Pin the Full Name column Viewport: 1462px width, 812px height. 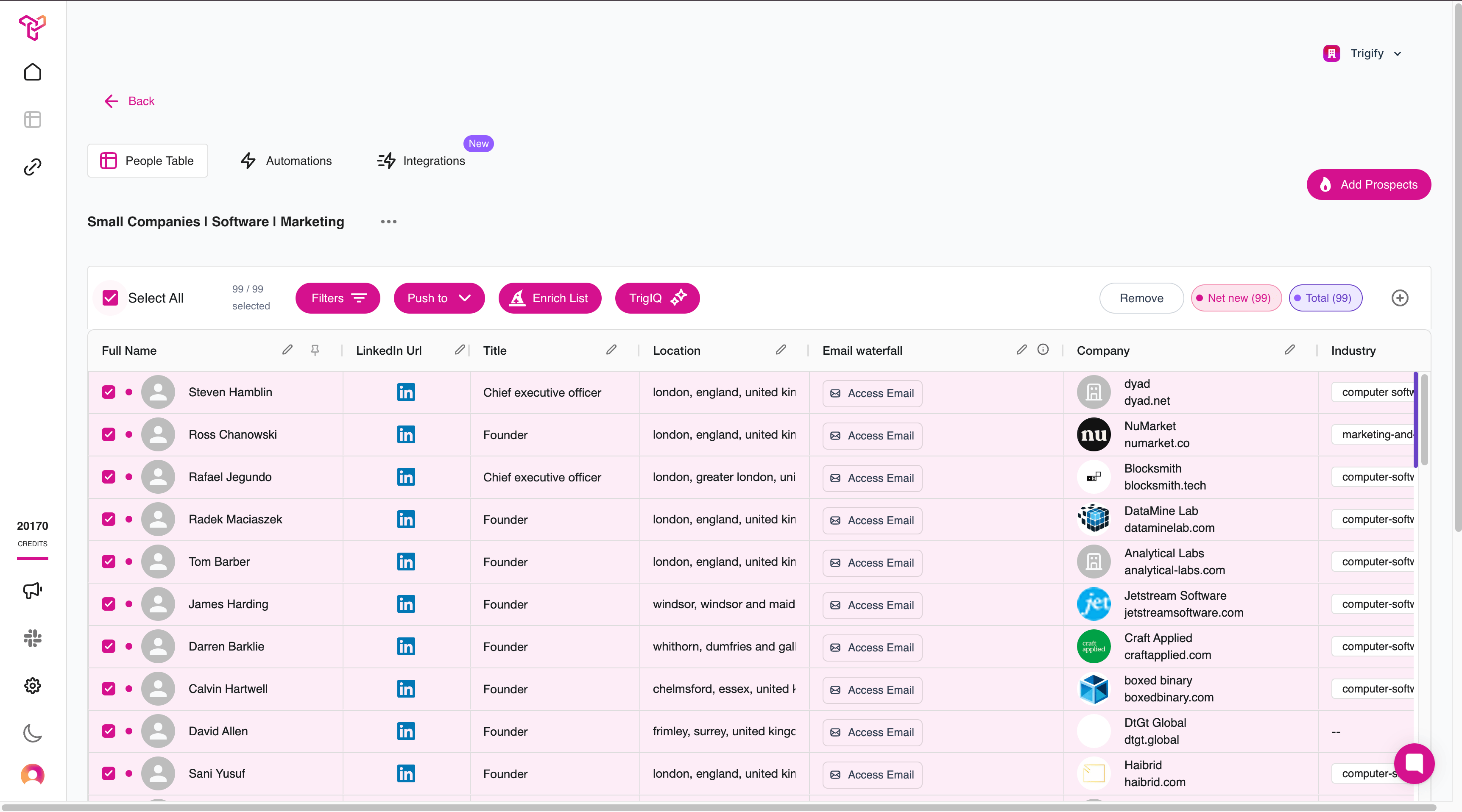[x=315, y=350]
